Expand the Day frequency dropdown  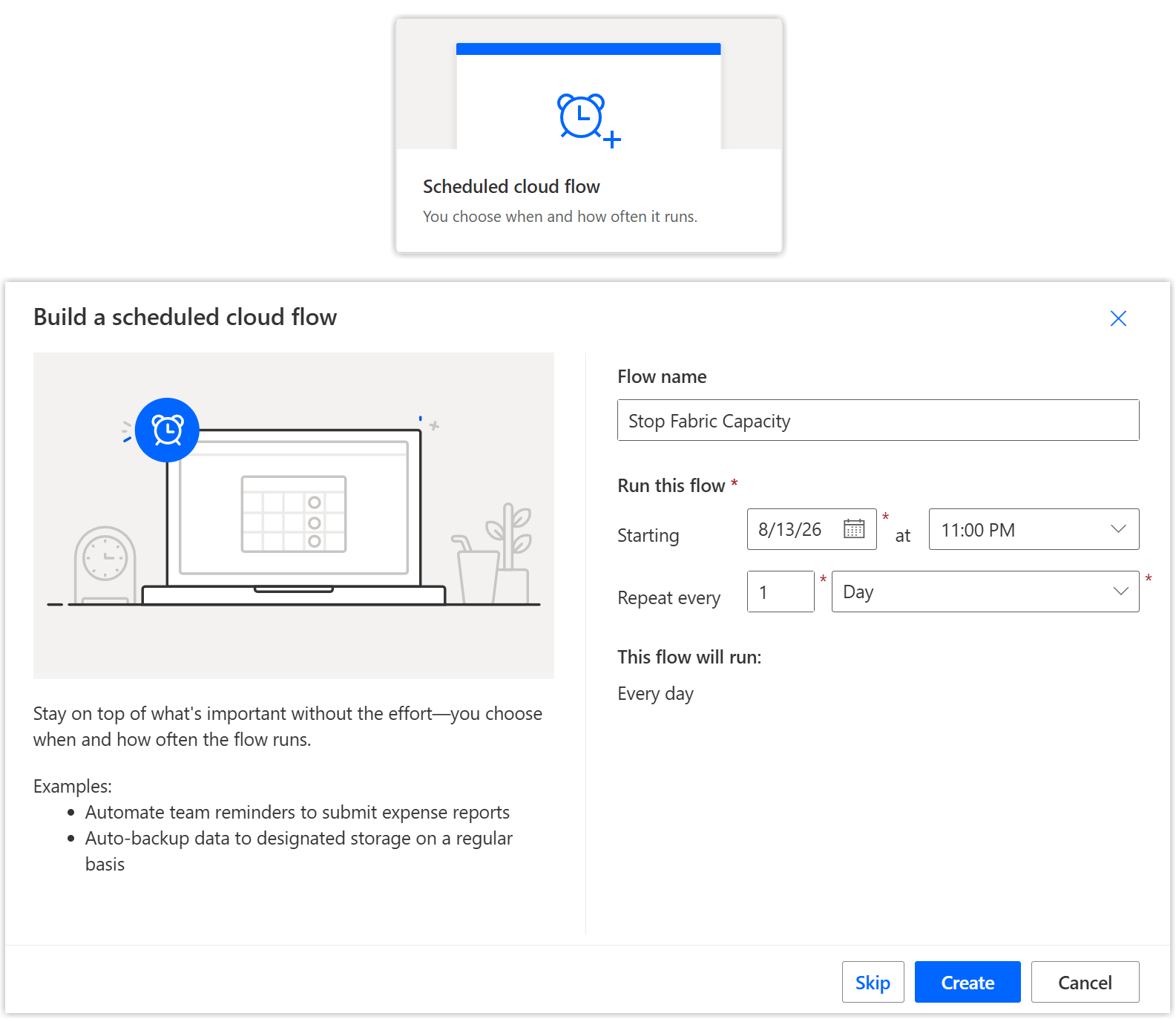tap(985, 592)
